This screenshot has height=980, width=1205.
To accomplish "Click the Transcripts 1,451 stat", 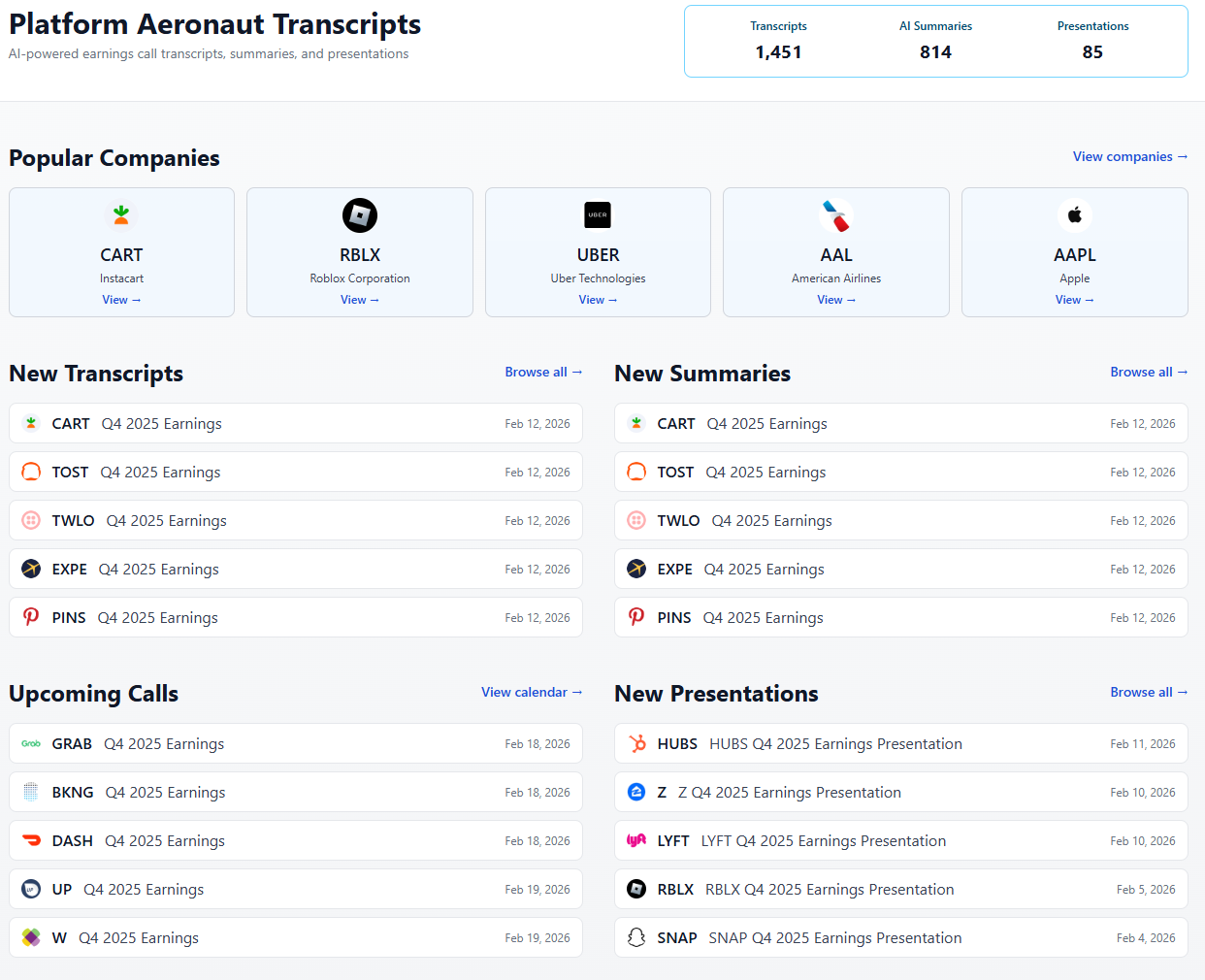I will [x=778, y=41].
